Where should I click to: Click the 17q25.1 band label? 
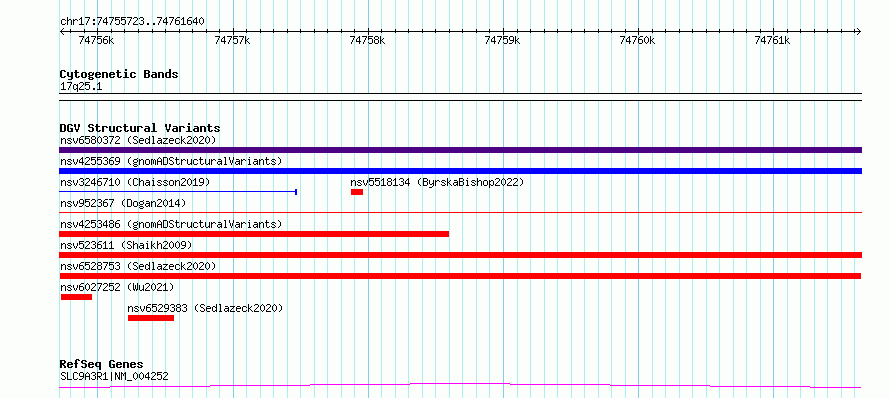click(x=81, y=87)
